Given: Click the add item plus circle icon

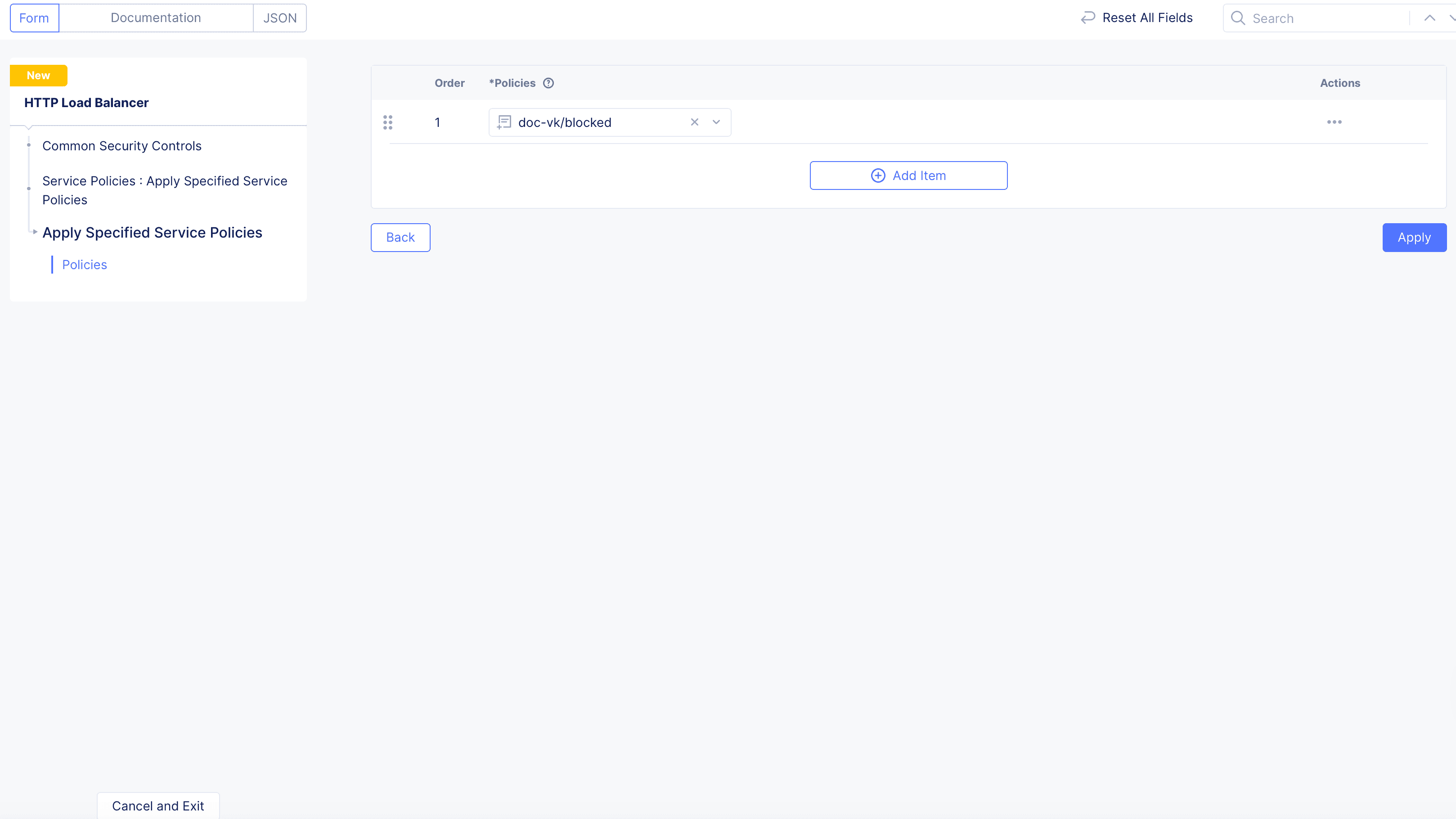Looking at the screenshot, I should (x=878, y=175).
